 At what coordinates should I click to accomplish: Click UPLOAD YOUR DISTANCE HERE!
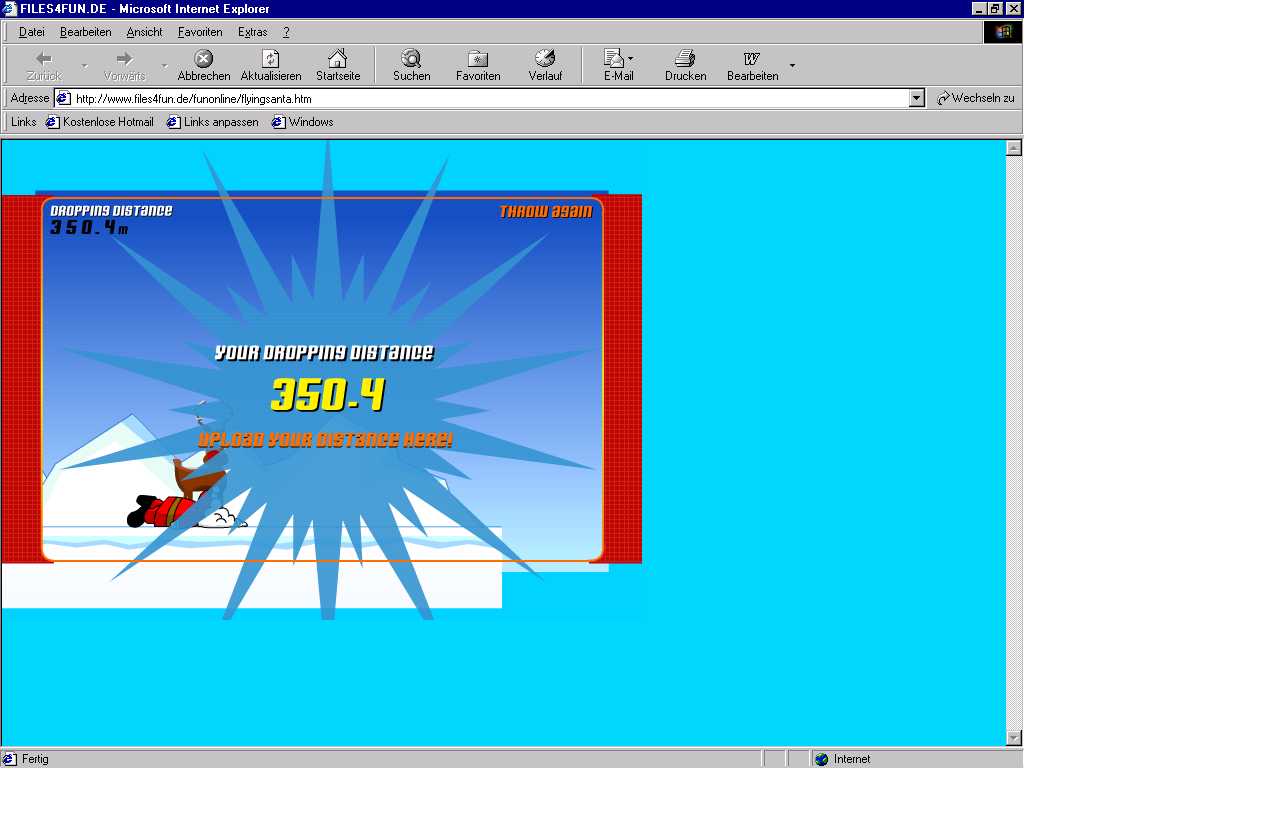click(325, 440)
